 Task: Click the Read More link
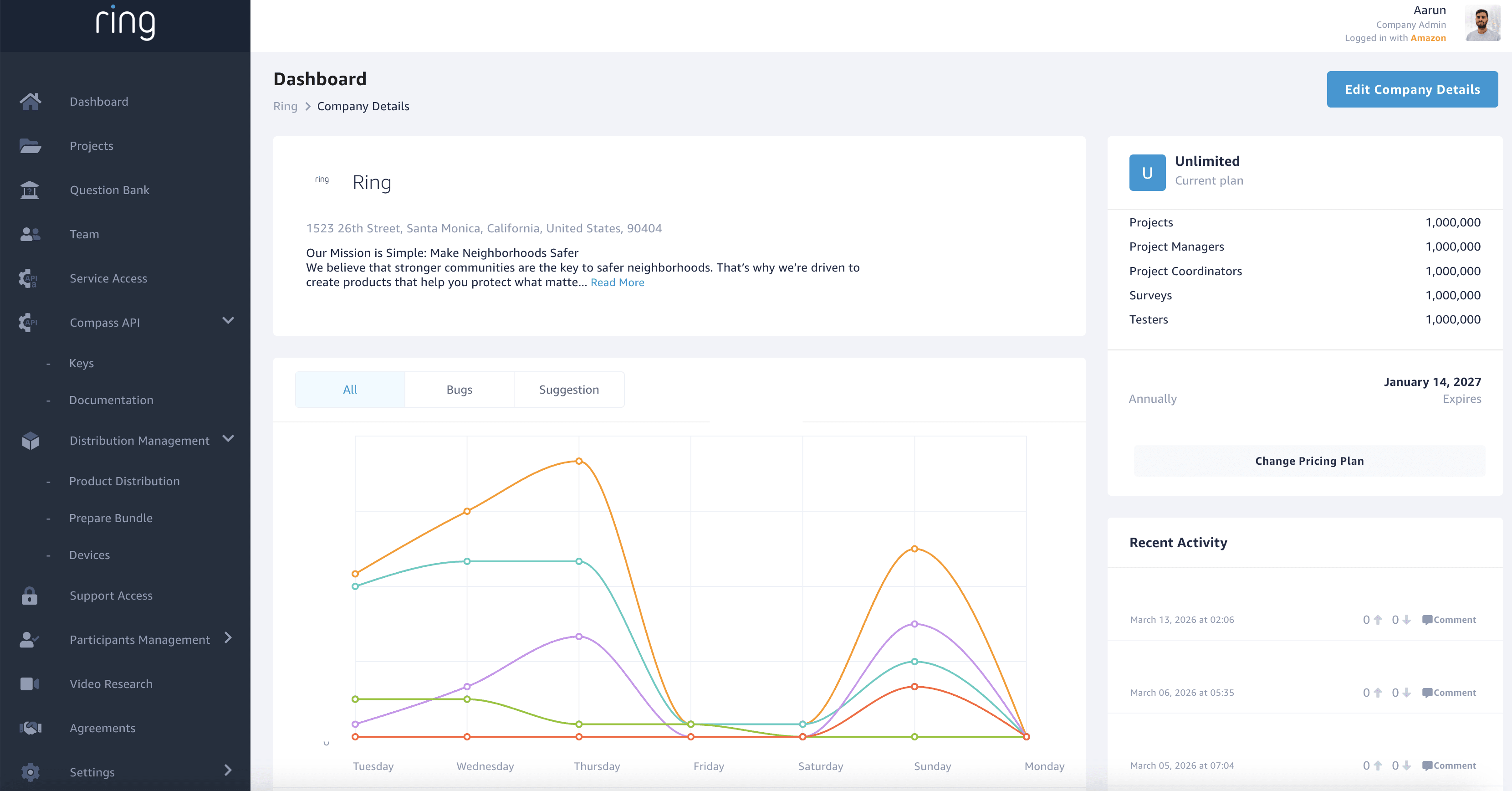point(618,282)
